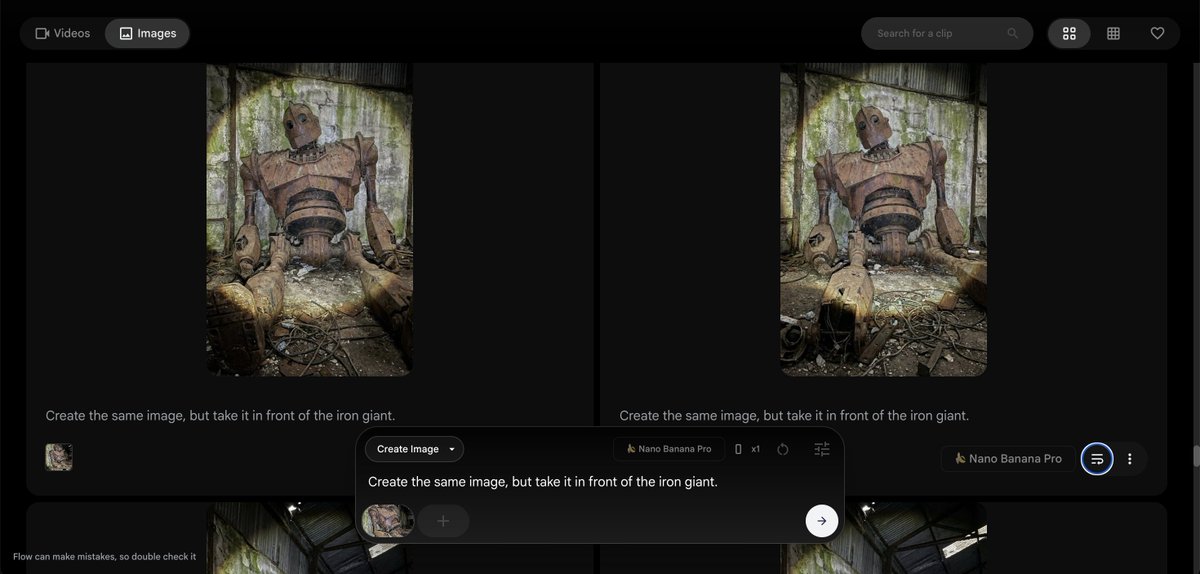Switch to large grid view icon

coord(1069,33)
